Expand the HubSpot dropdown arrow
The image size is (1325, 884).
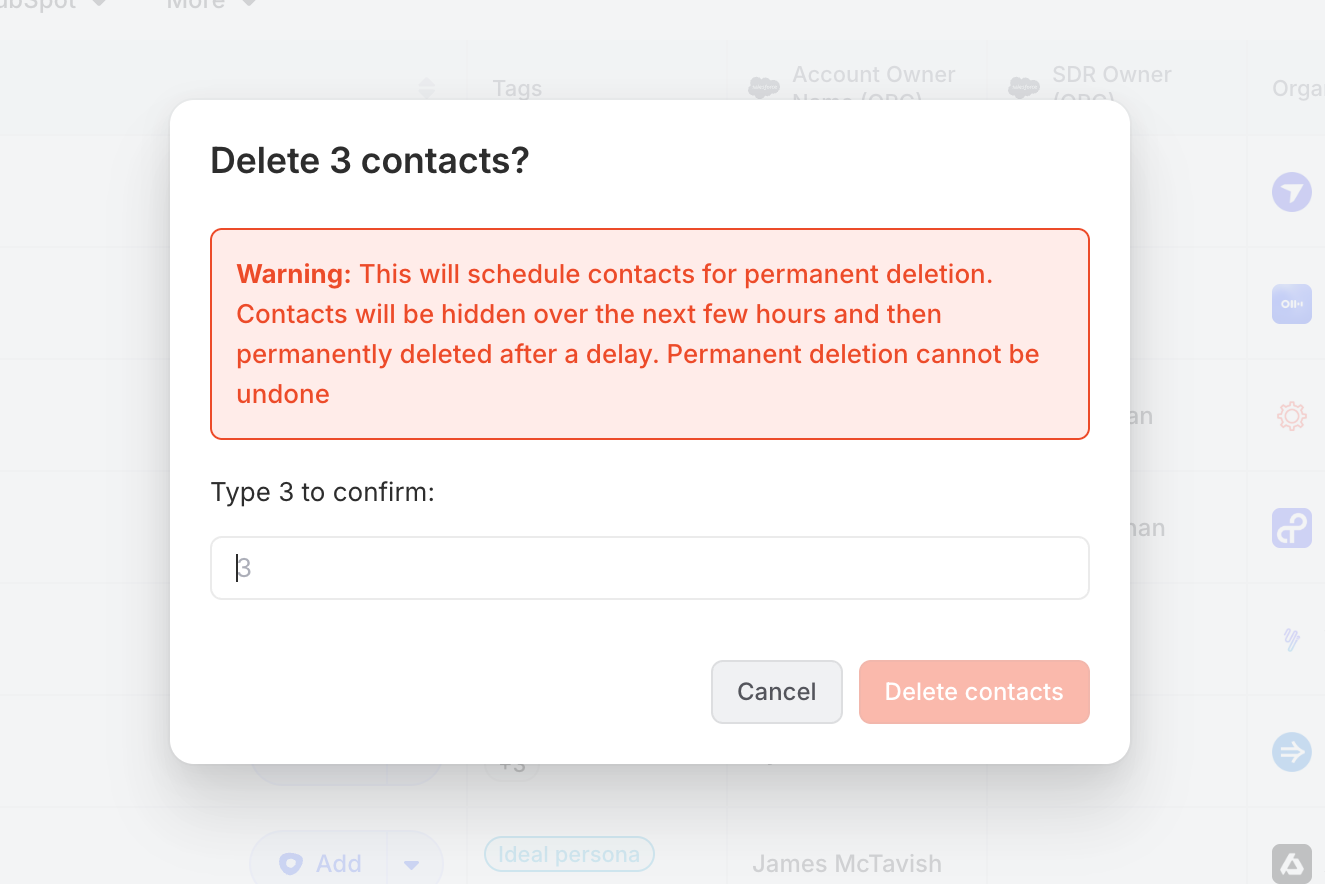pos(98,4)
